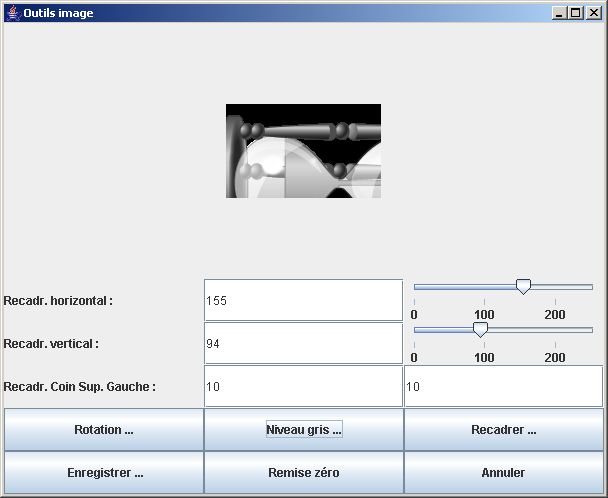Viewport: 608px width, 498px height.
Task: Maximize the Outils image window
Action: click(x=575, y=13)
